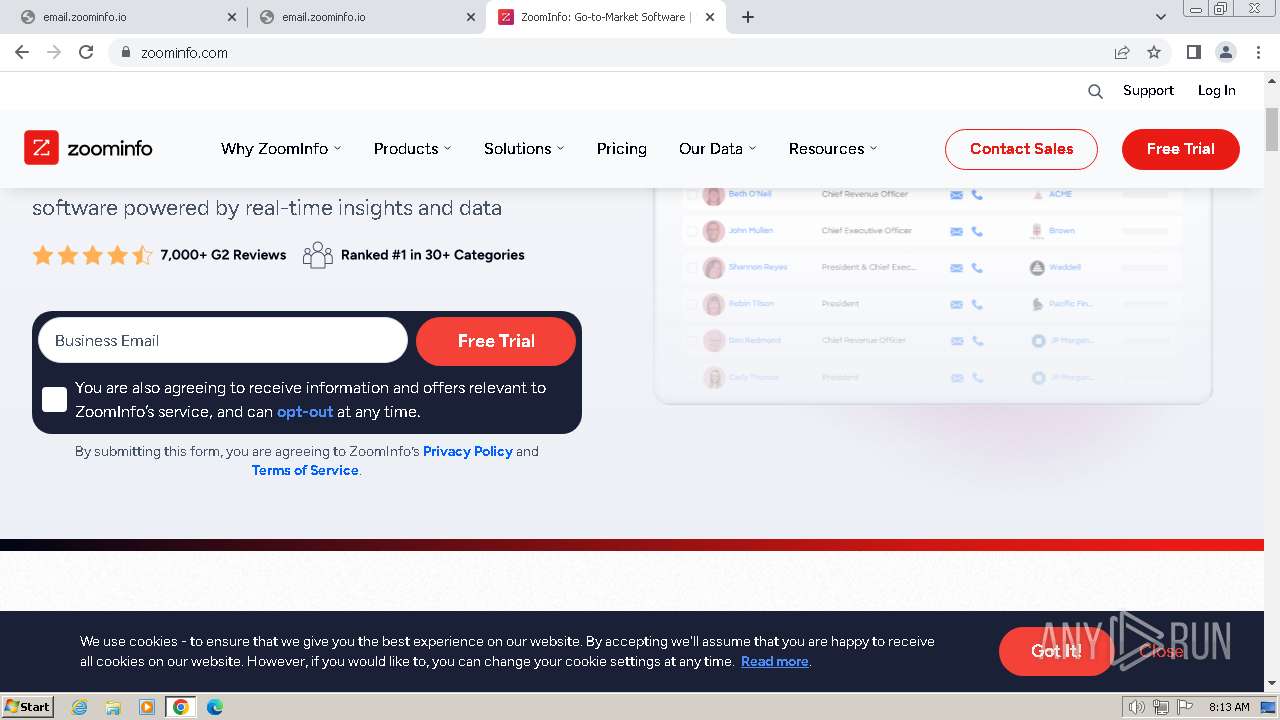Click Read more in the cookie banner
This screenshot has height=720, width=1280.
click(x=775, y=661)
